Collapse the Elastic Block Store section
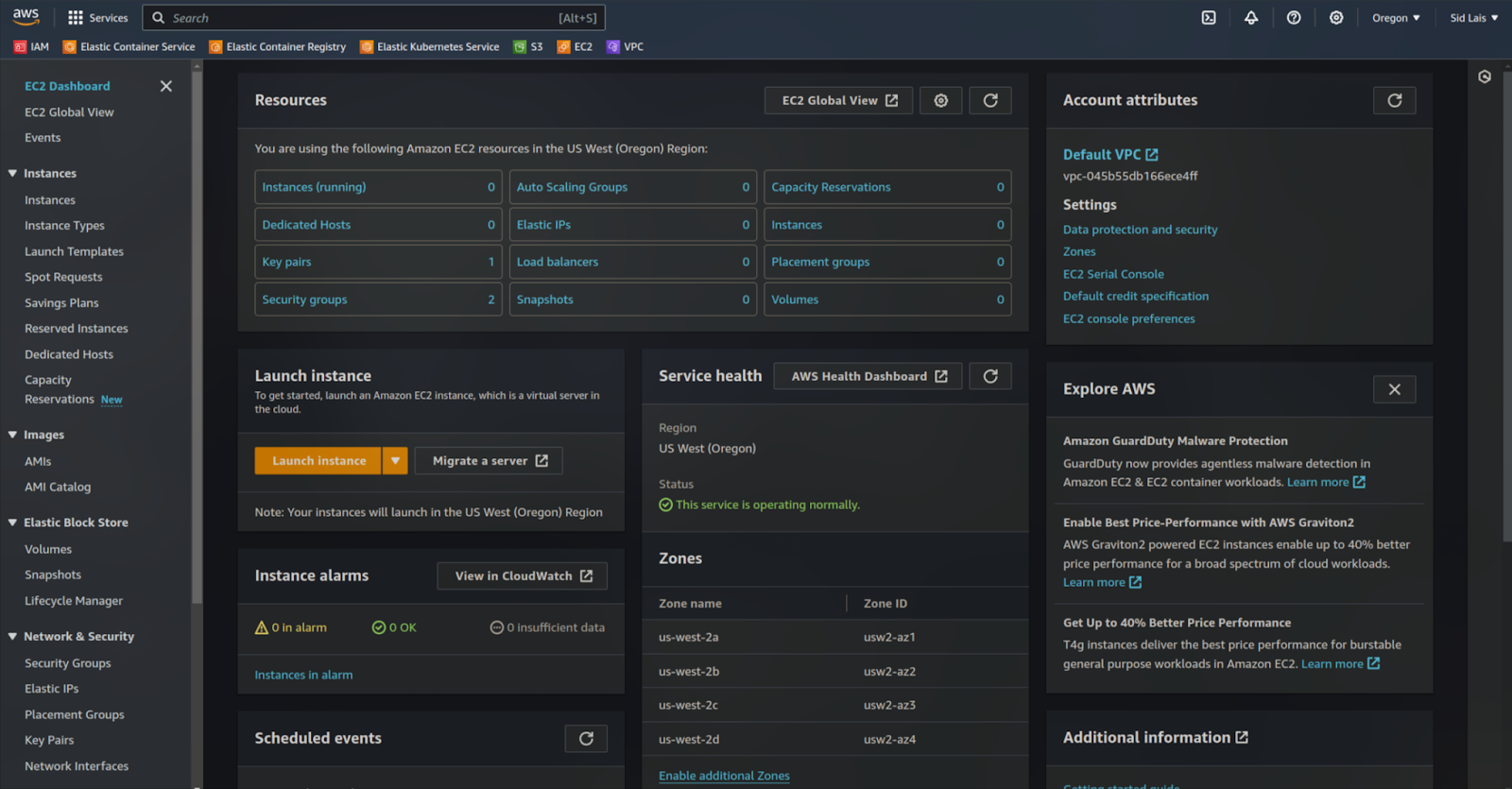The width and height of the screenshot is (1512, 789). pyautogui.click(x=13, y=523)
